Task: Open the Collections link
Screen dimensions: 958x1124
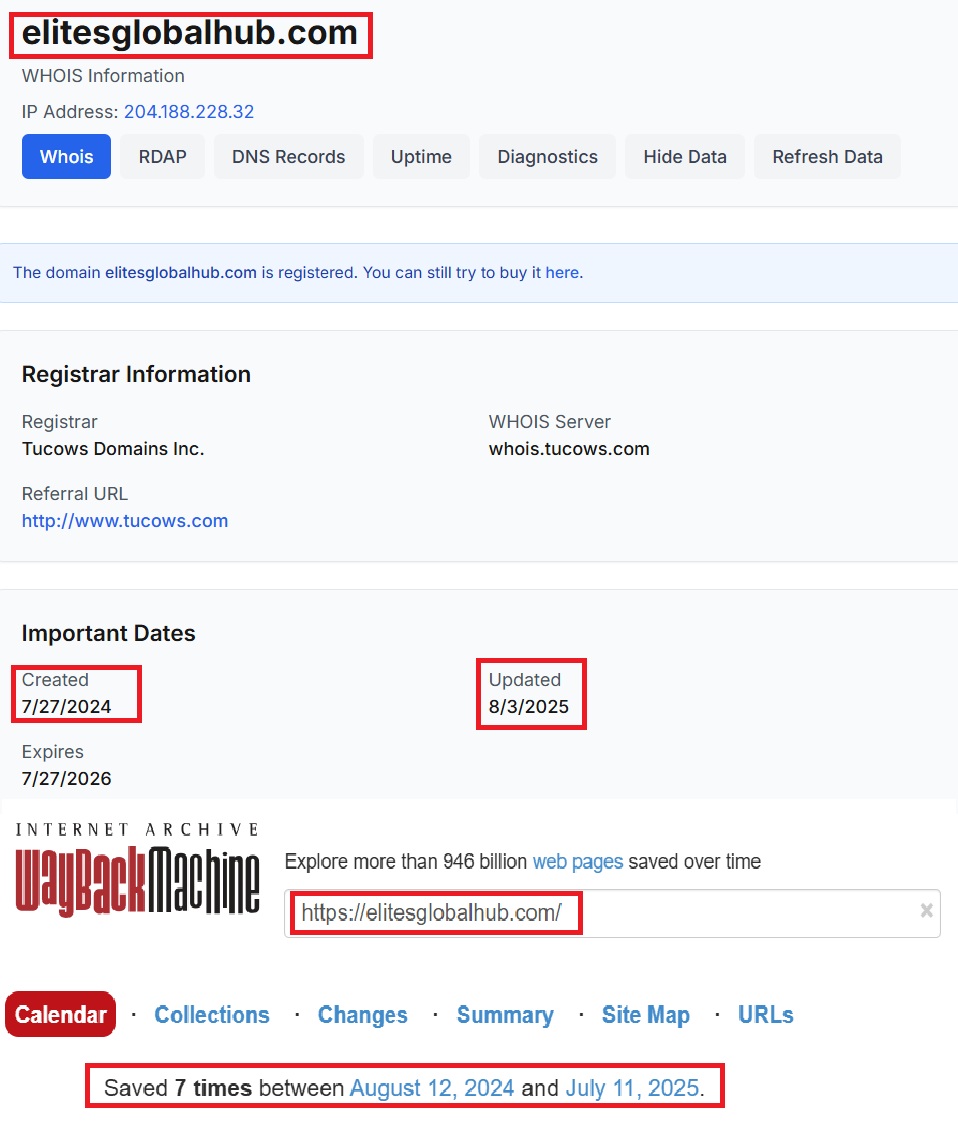Action: (212, 1014)
